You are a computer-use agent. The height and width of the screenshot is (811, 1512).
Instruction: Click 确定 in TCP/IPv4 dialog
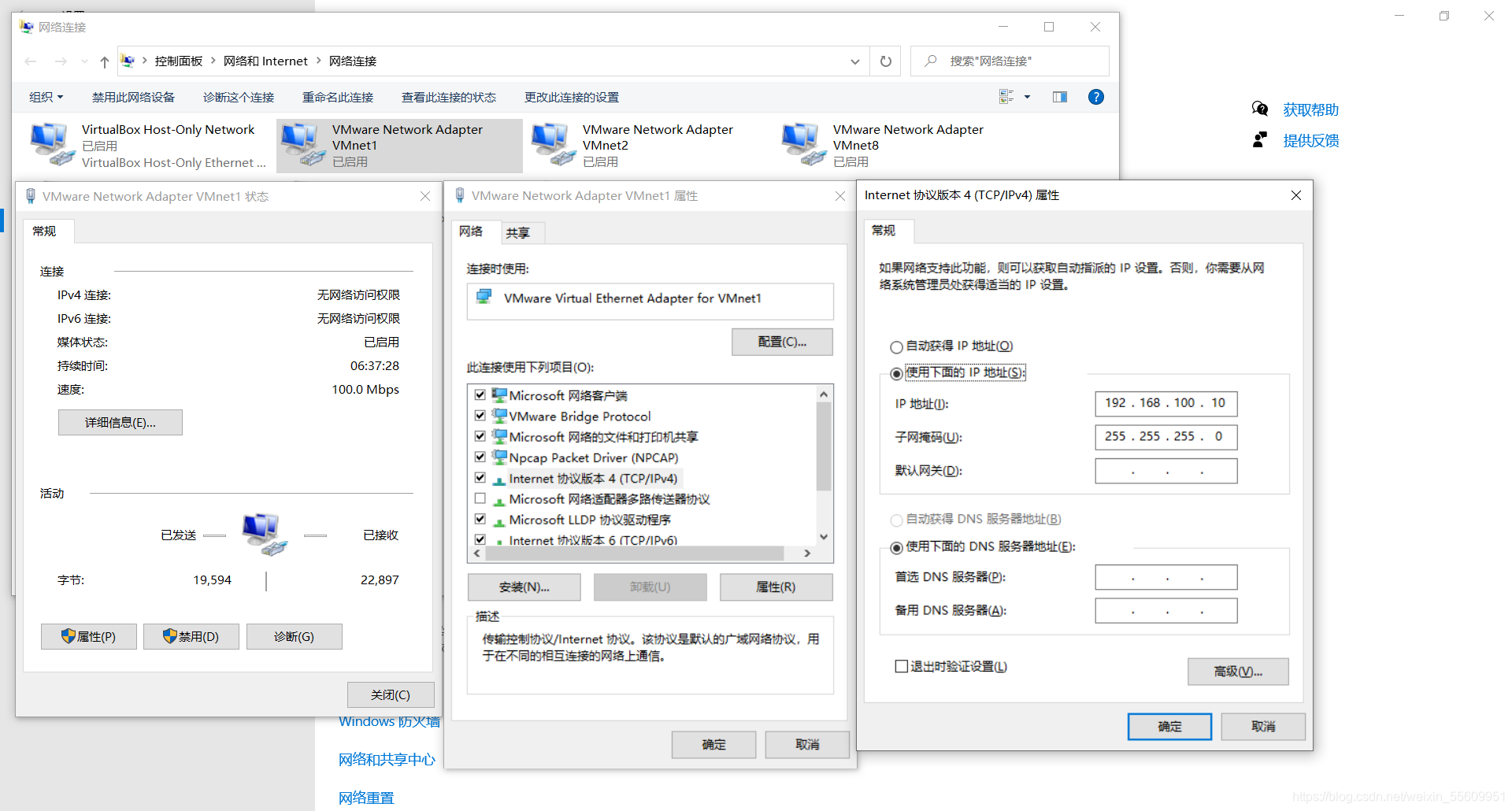(1169, 726)
